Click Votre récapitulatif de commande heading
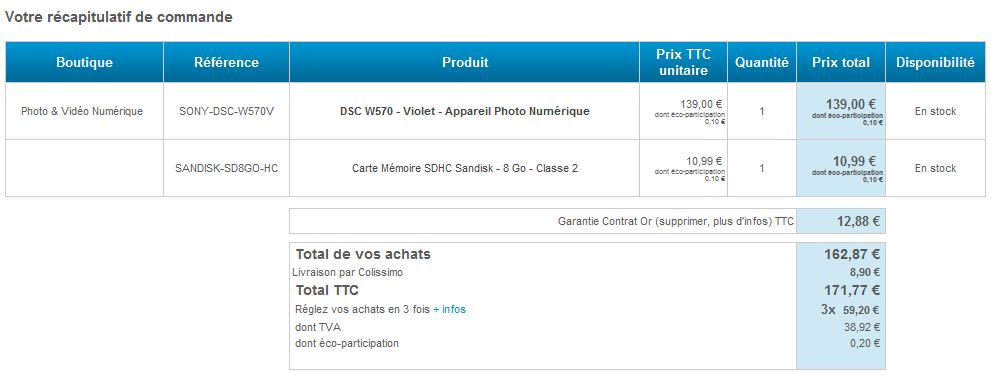Screen dimensions: 991x380 pyautogui.click(x=119, y=18)
